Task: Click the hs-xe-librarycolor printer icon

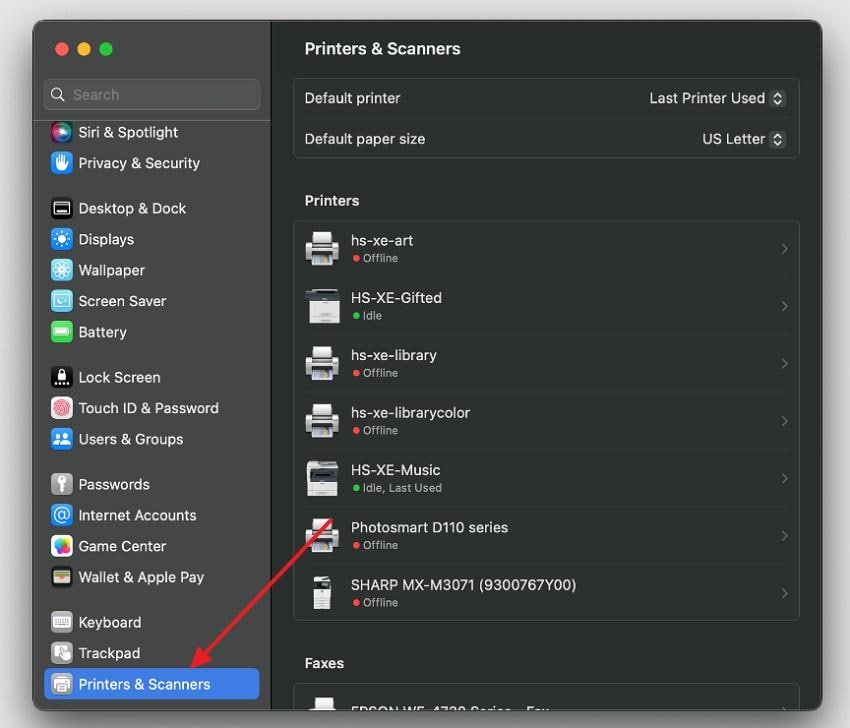Action: pos(322,421)
